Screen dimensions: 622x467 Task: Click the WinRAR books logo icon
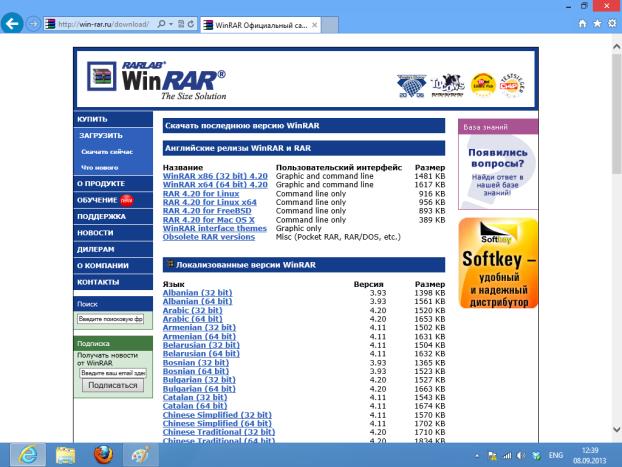pos(102,76)
